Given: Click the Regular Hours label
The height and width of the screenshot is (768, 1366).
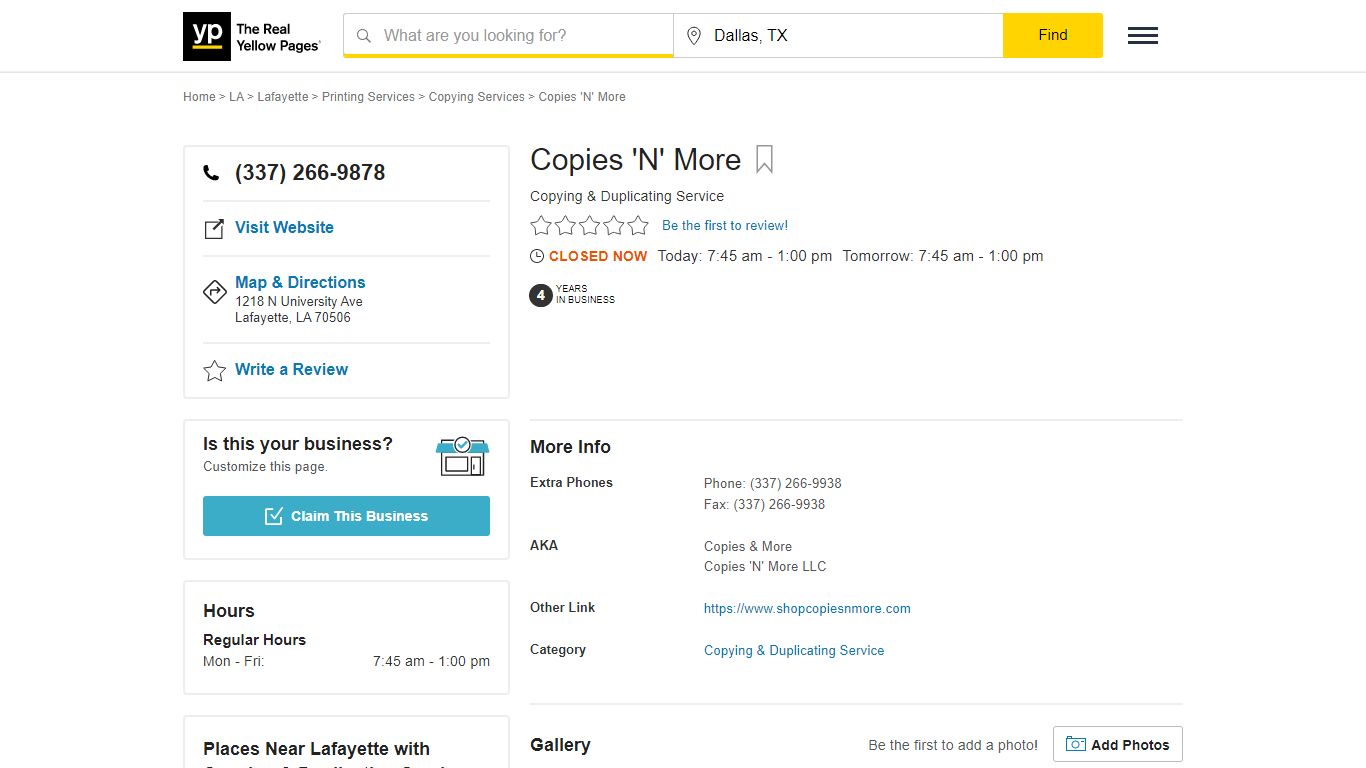Looking at the screenshot, I should 254,640.
